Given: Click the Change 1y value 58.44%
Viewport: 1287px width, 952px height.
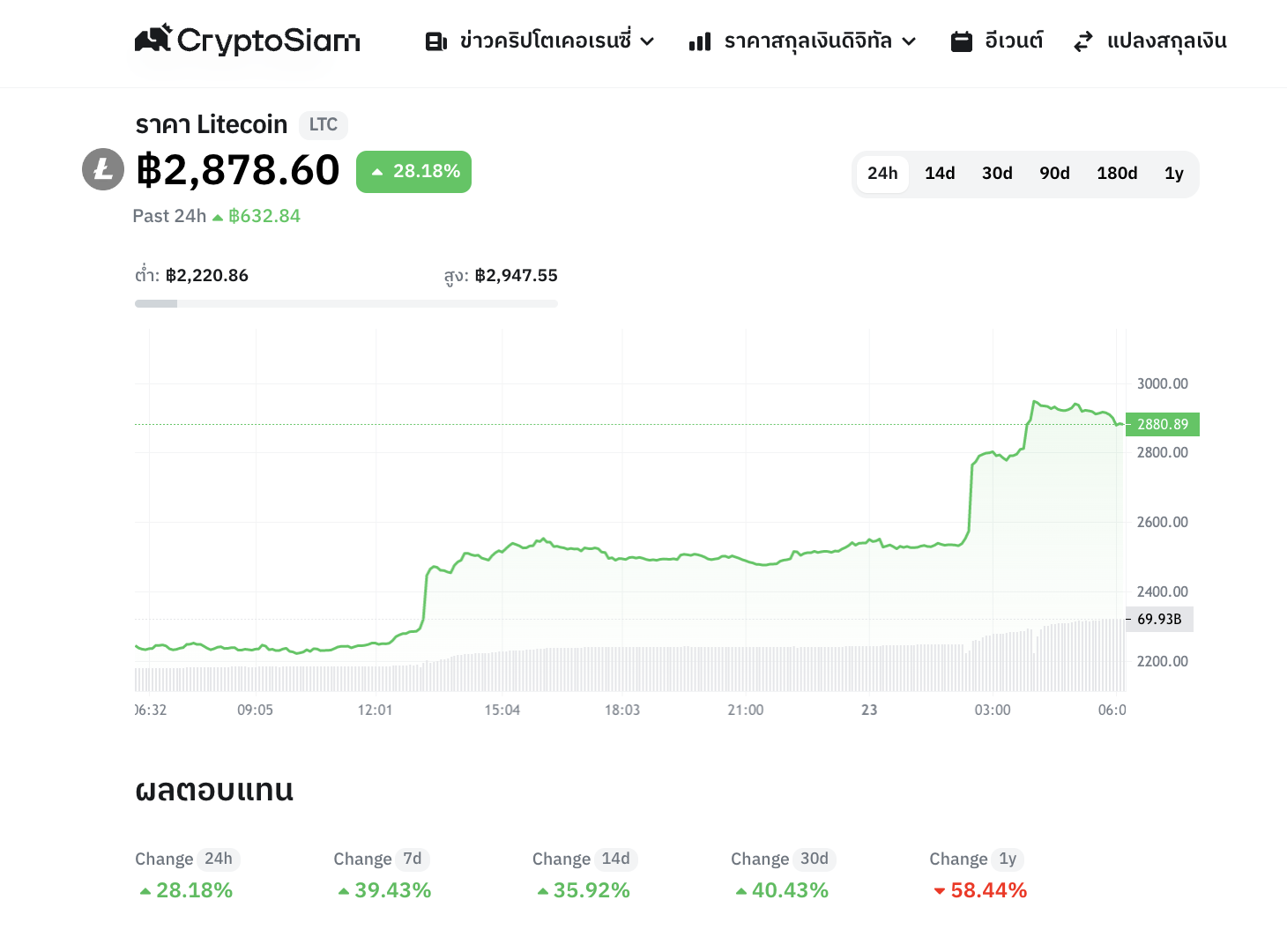Looking at the screenshot, I should (980, 890).
